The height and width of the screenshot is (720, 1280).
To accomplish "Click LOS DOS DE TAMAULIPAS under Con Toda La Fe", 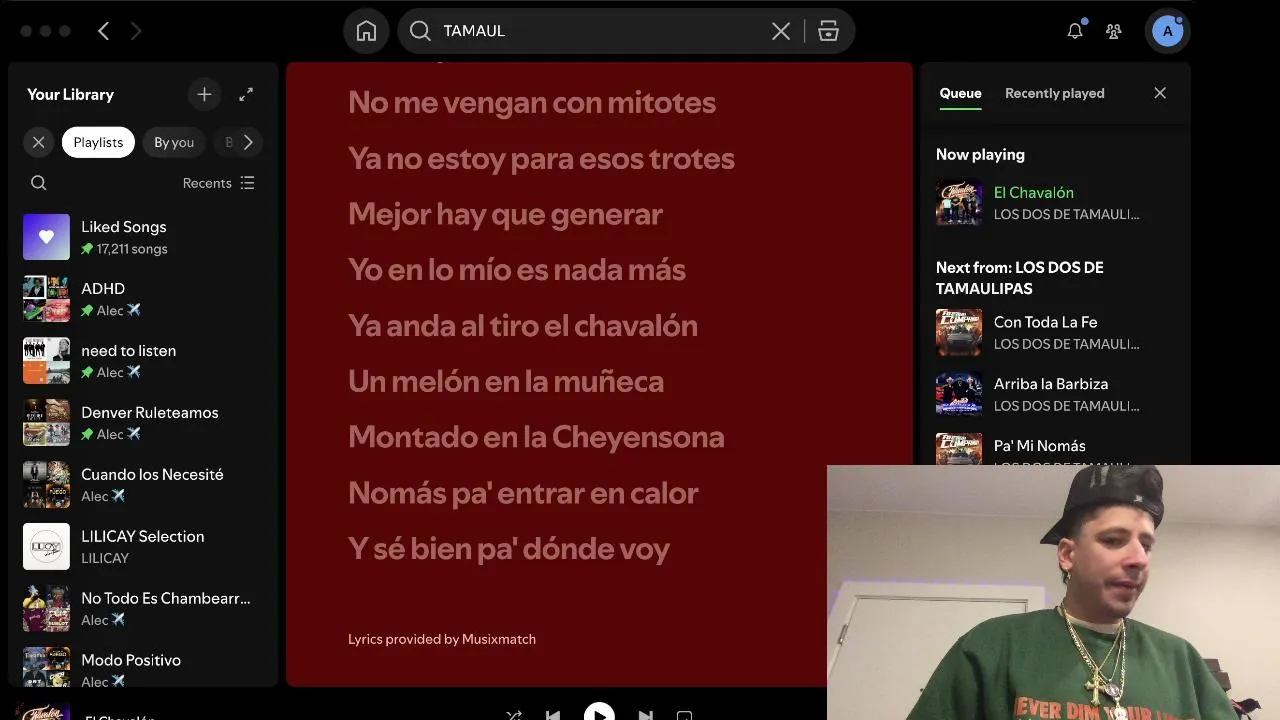I will [x=1066, y=344].
